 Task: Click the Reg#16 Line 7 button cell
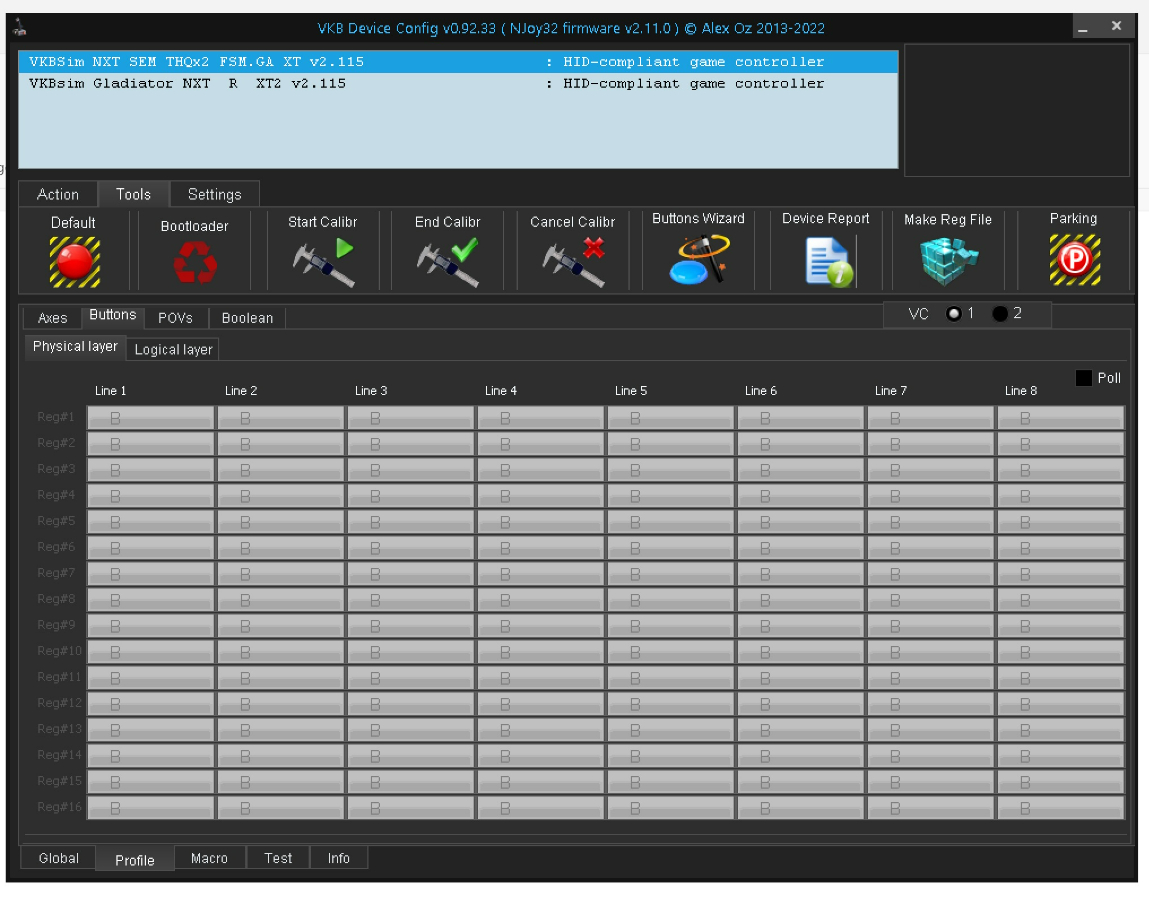[x=931, y=808]
